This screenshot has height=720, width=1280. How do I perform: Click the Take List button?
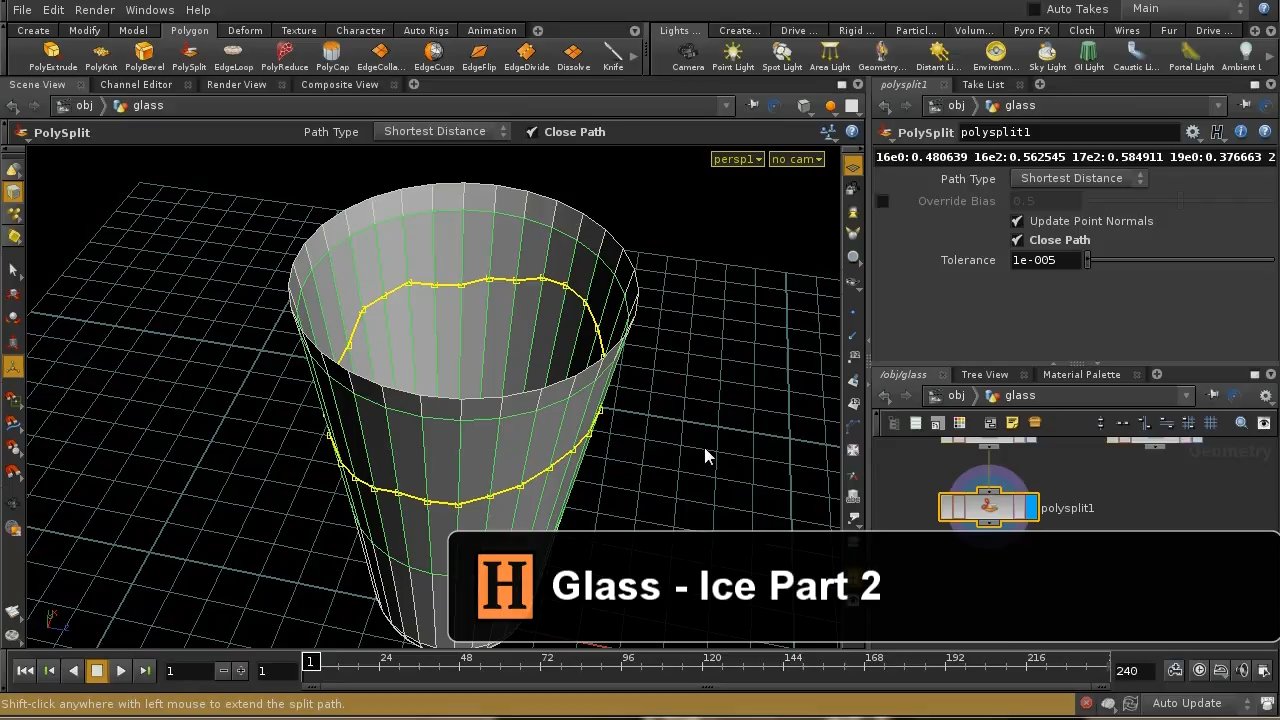pyautogui.click(x=982, y=84)
